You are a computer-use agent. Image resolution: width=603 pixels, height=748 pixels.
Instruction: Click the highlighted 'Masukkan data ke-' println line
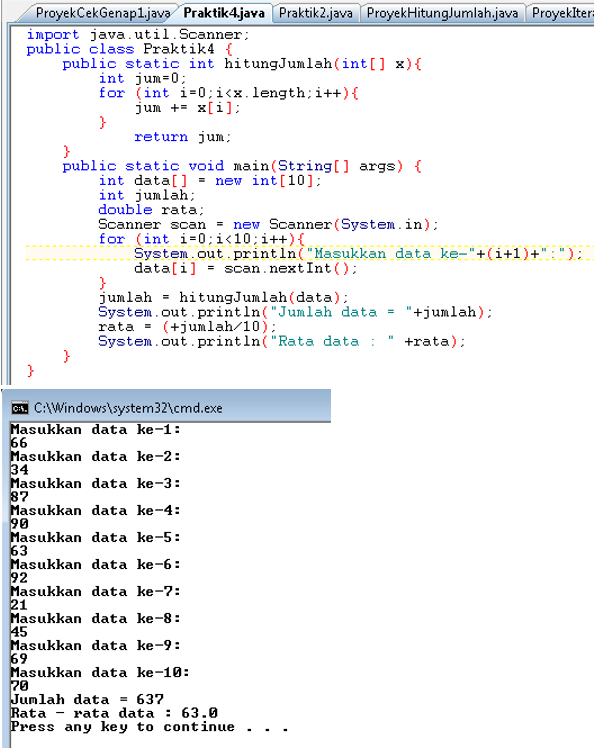(358, 254)
